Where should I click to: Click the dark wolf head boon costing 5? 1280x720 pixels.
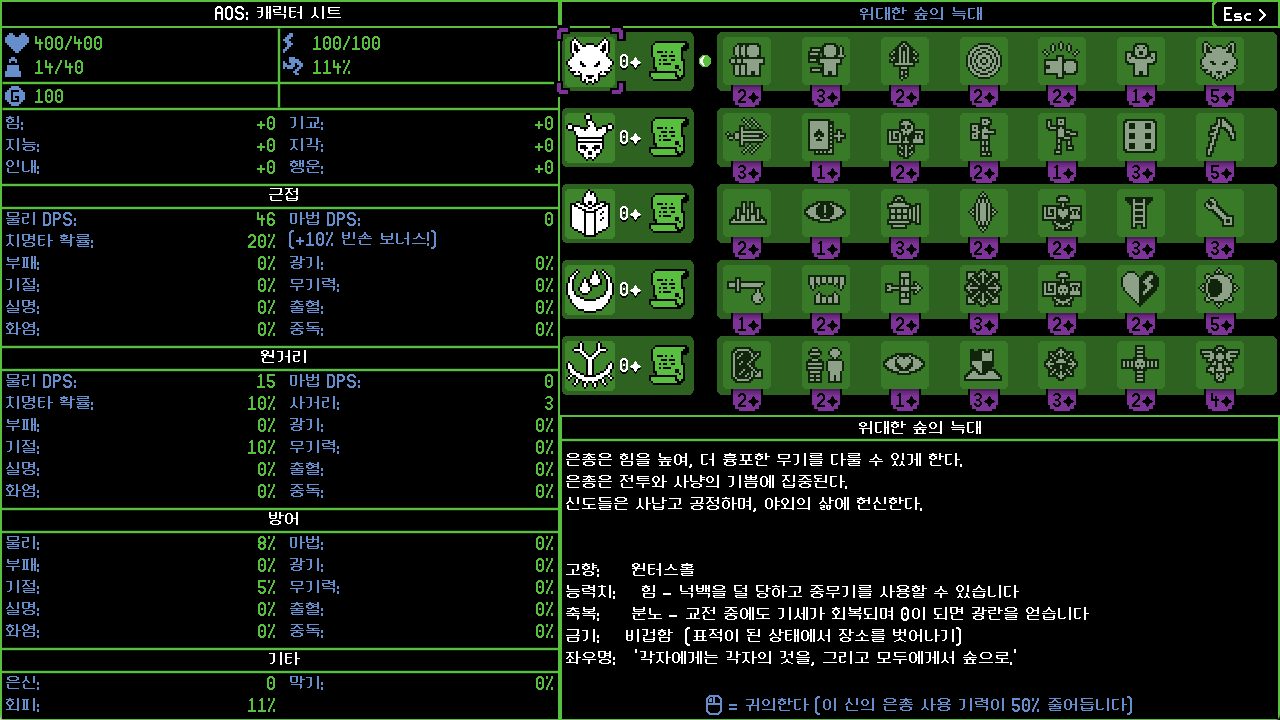click(x=1221, y=61)
